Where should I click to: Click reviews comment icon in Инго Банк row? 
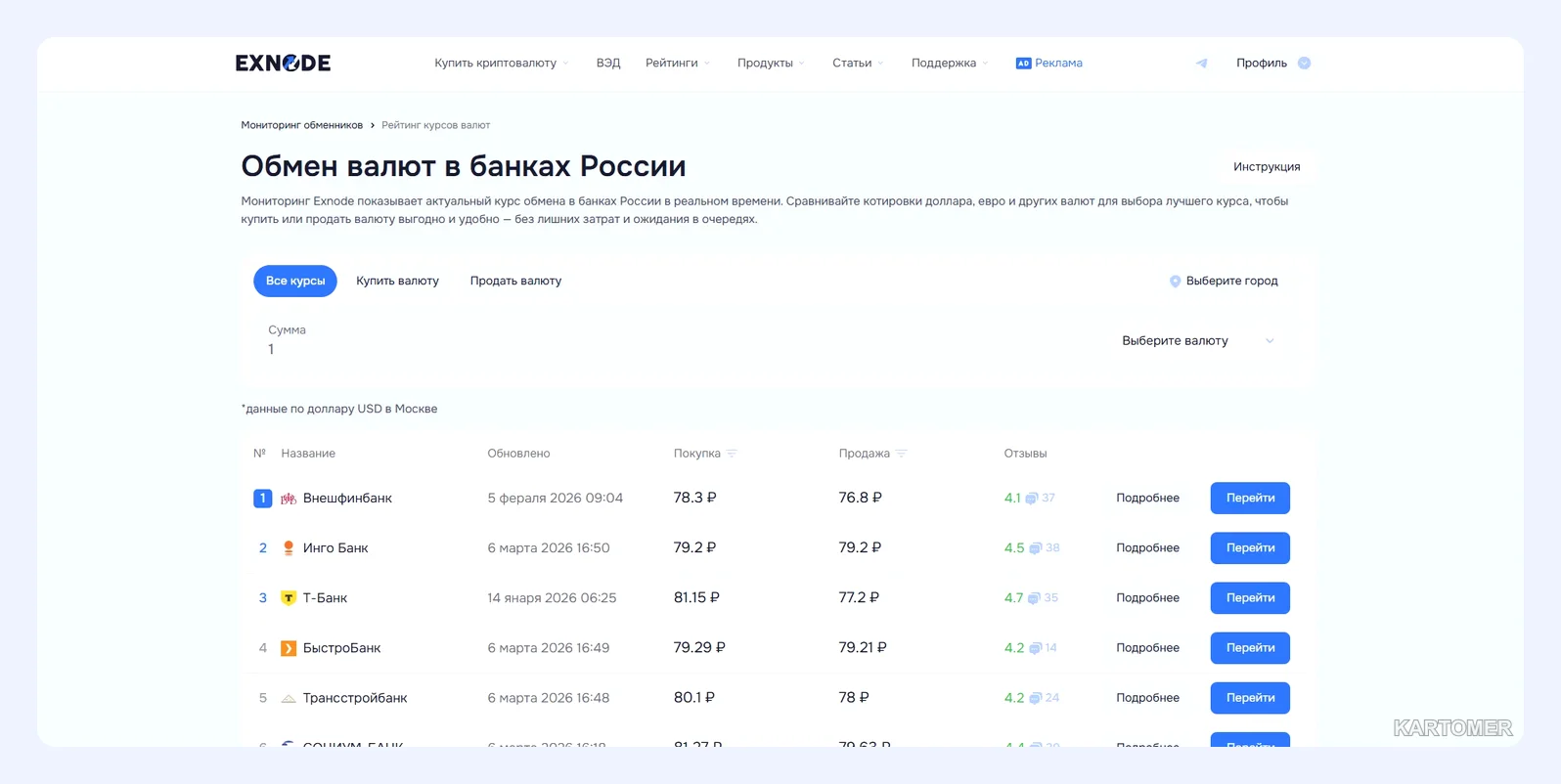(1035, 548)
